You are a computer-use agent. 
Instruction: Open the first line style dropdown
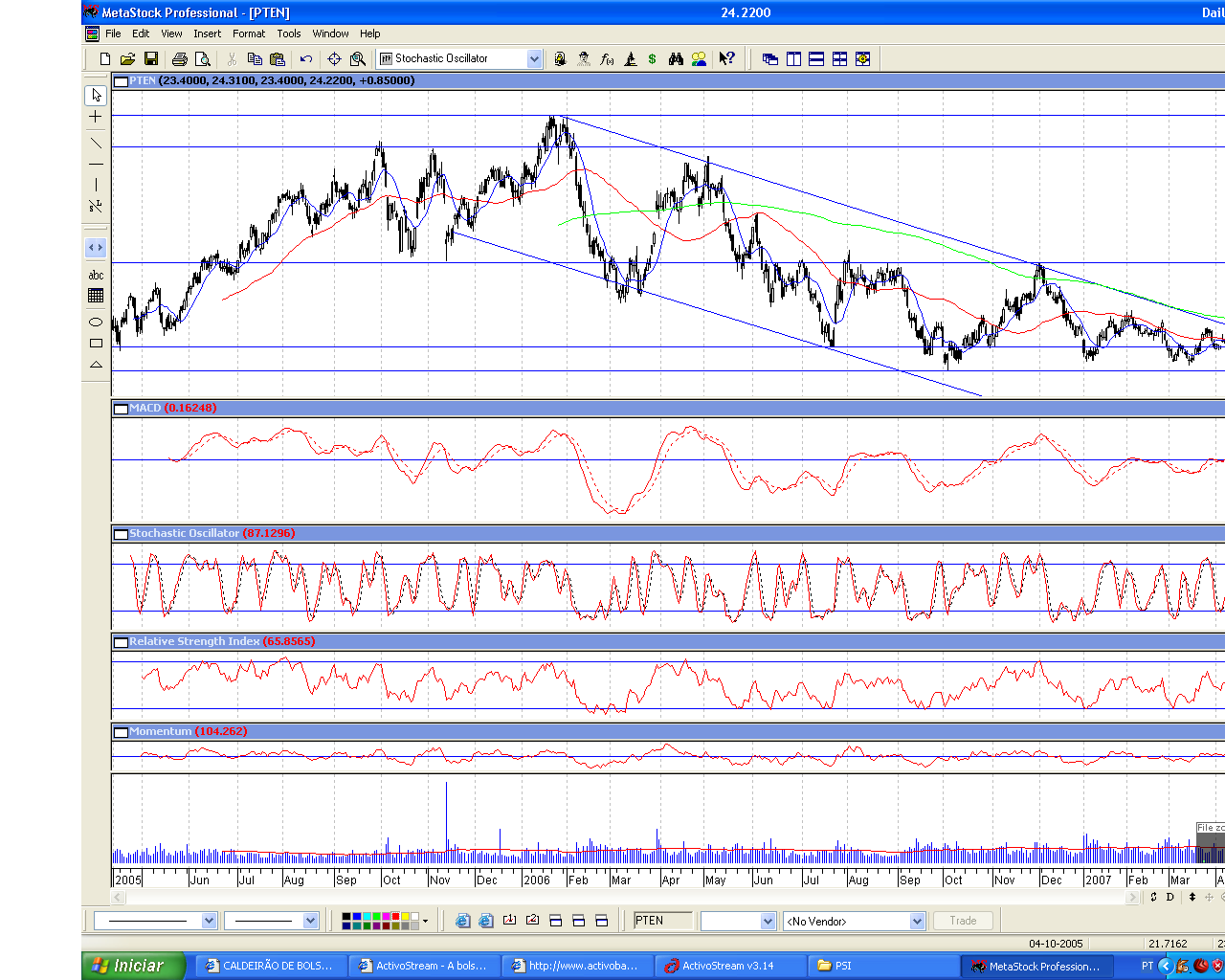pos(209,921)
